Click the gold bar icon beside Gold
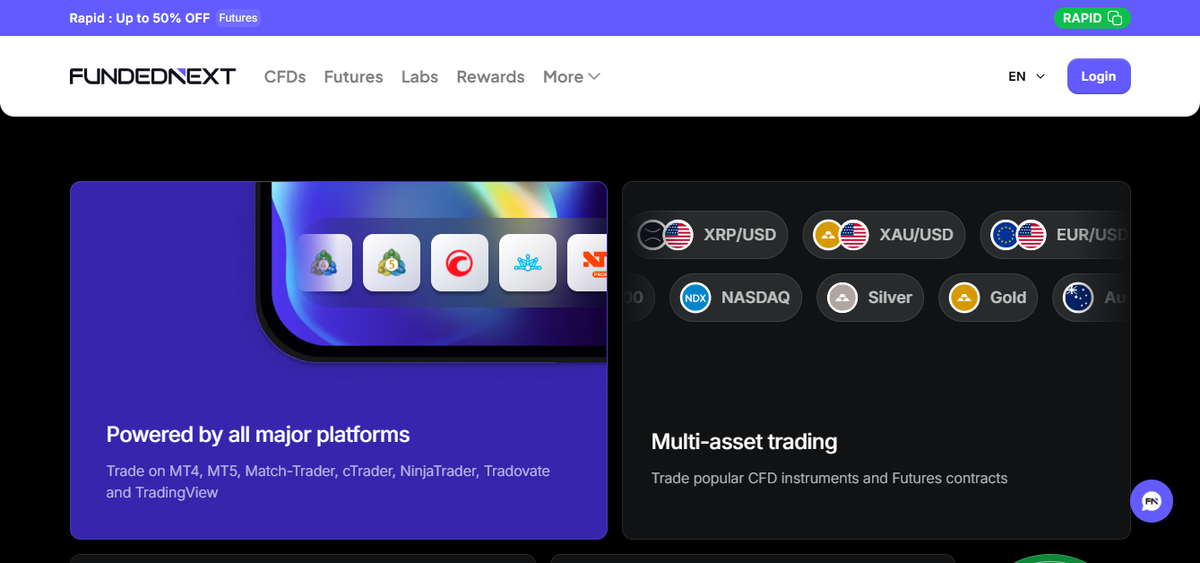The width and height of the screenshot is (1200, 563). (964, 298)
